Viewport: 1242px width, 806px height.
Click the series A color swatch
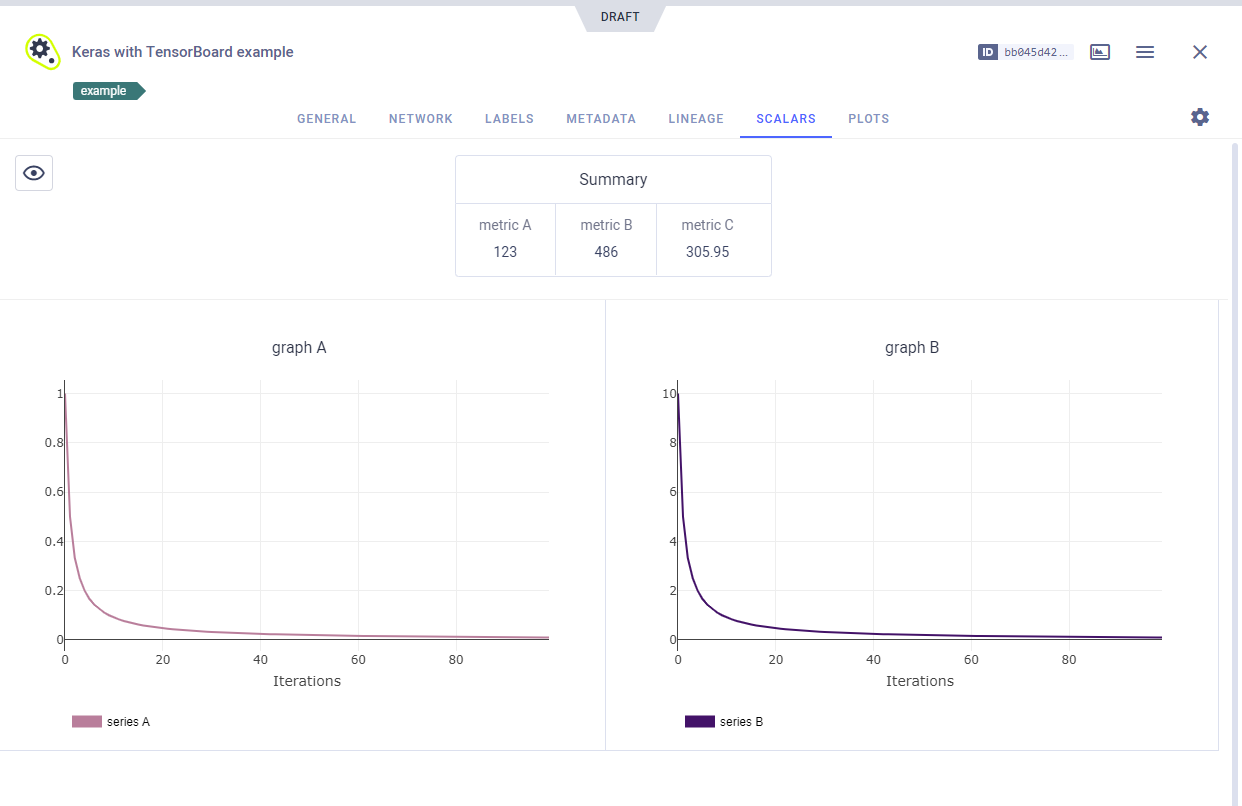(87, 722)
